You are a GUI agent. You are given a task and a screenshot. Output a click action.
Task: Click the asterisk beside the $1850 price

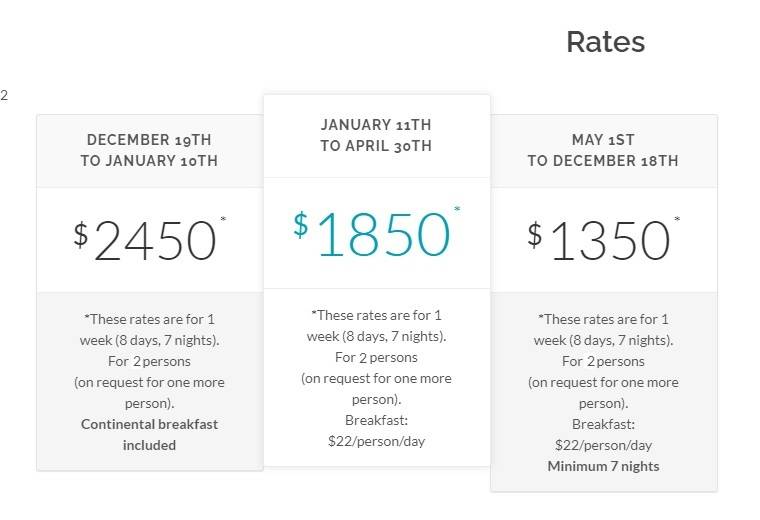pos(457,209)
